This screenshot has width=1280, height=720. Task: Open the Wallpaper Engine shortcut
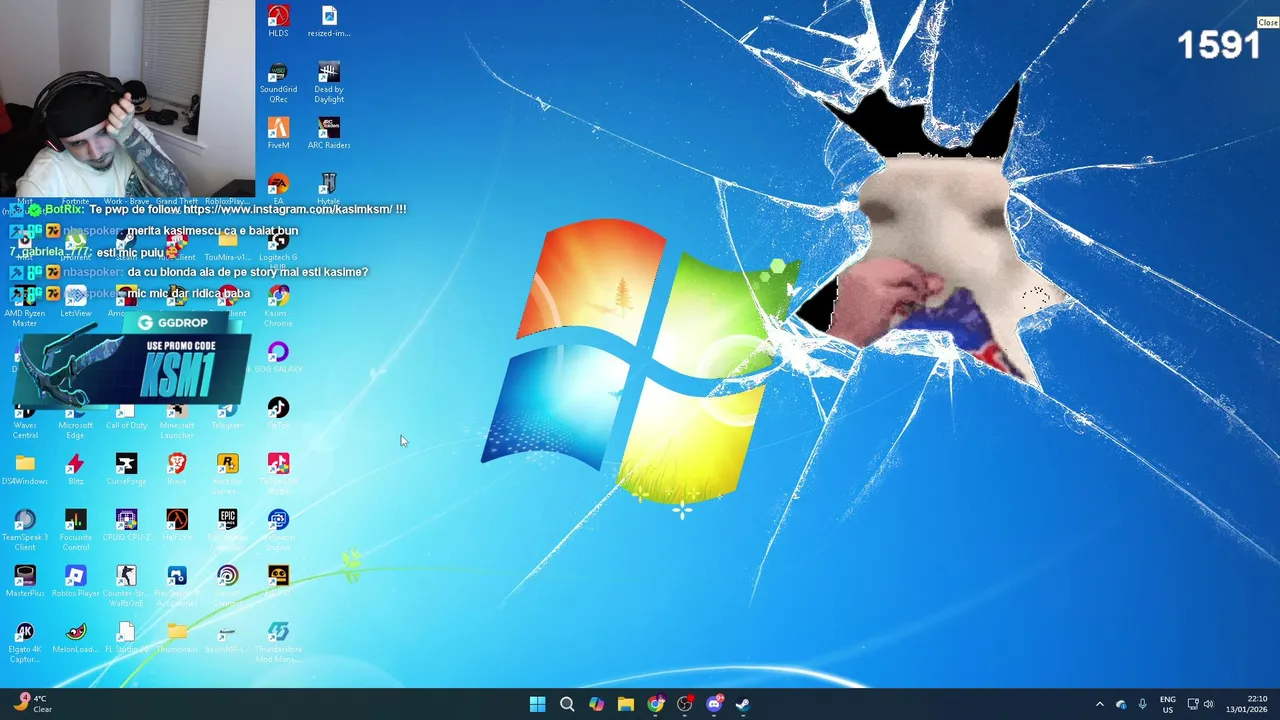[278, 527]
